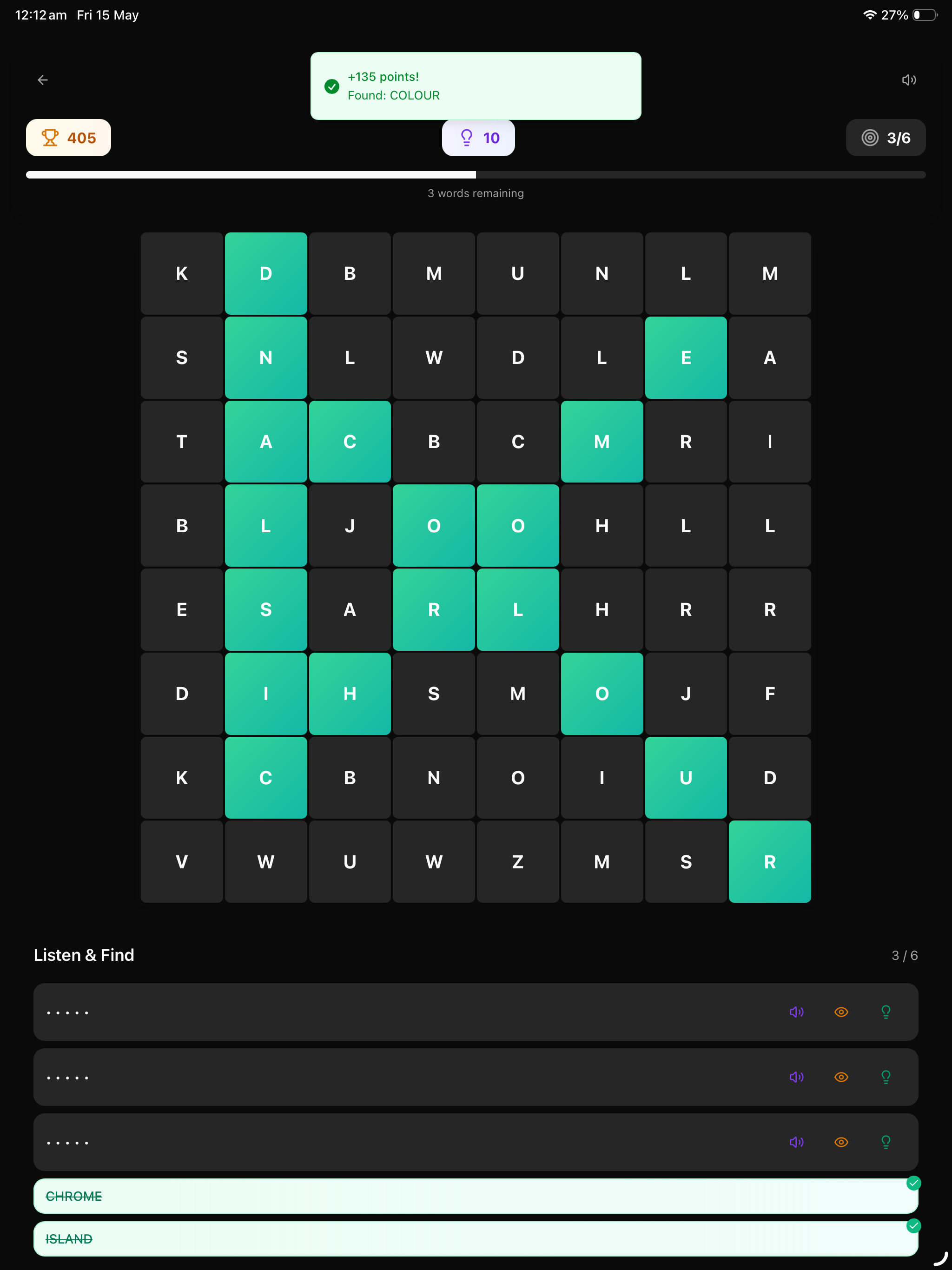952x1270 pixels.
Task: Toggle sound with the top speaker icon
Action: 908,80
